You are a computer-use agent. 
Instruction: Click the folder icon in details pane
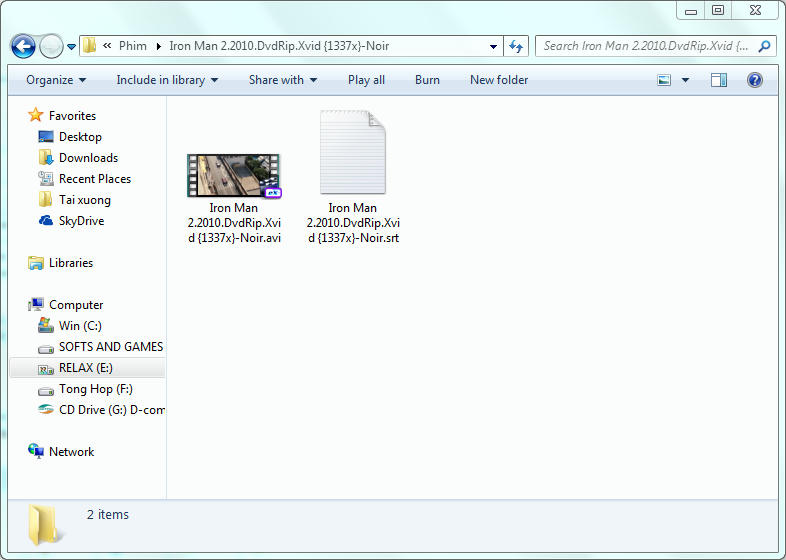[x=45, y=525]
